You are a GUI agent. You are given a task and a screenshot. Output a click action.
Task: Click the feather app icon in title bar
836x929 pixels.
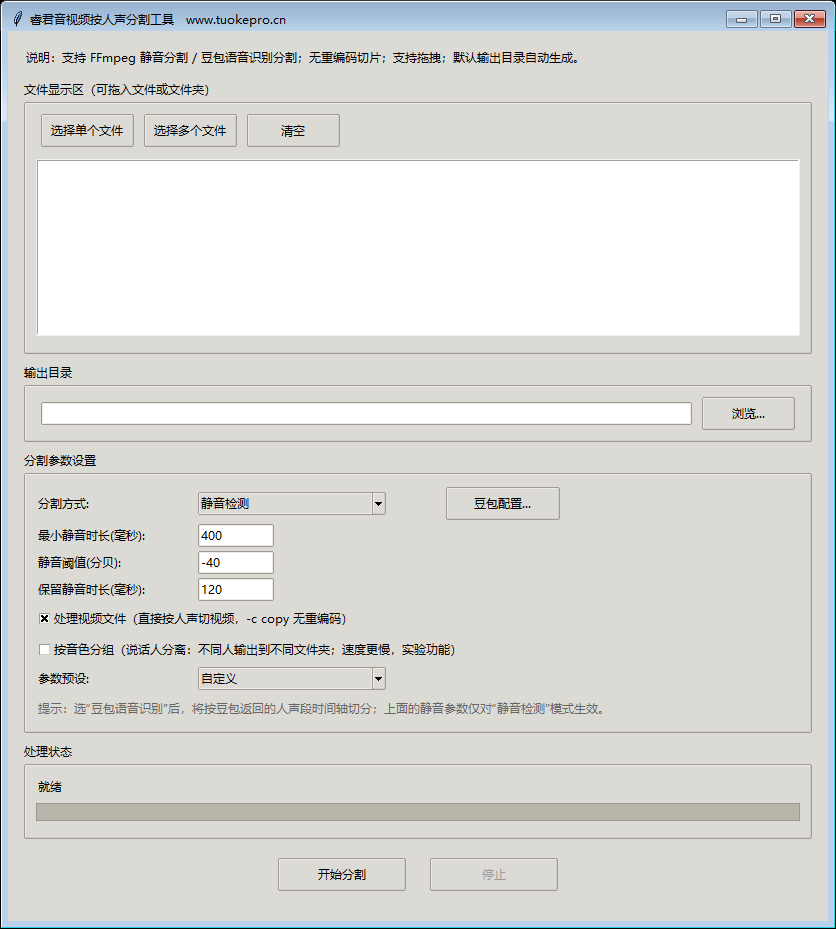pos(17,19)
